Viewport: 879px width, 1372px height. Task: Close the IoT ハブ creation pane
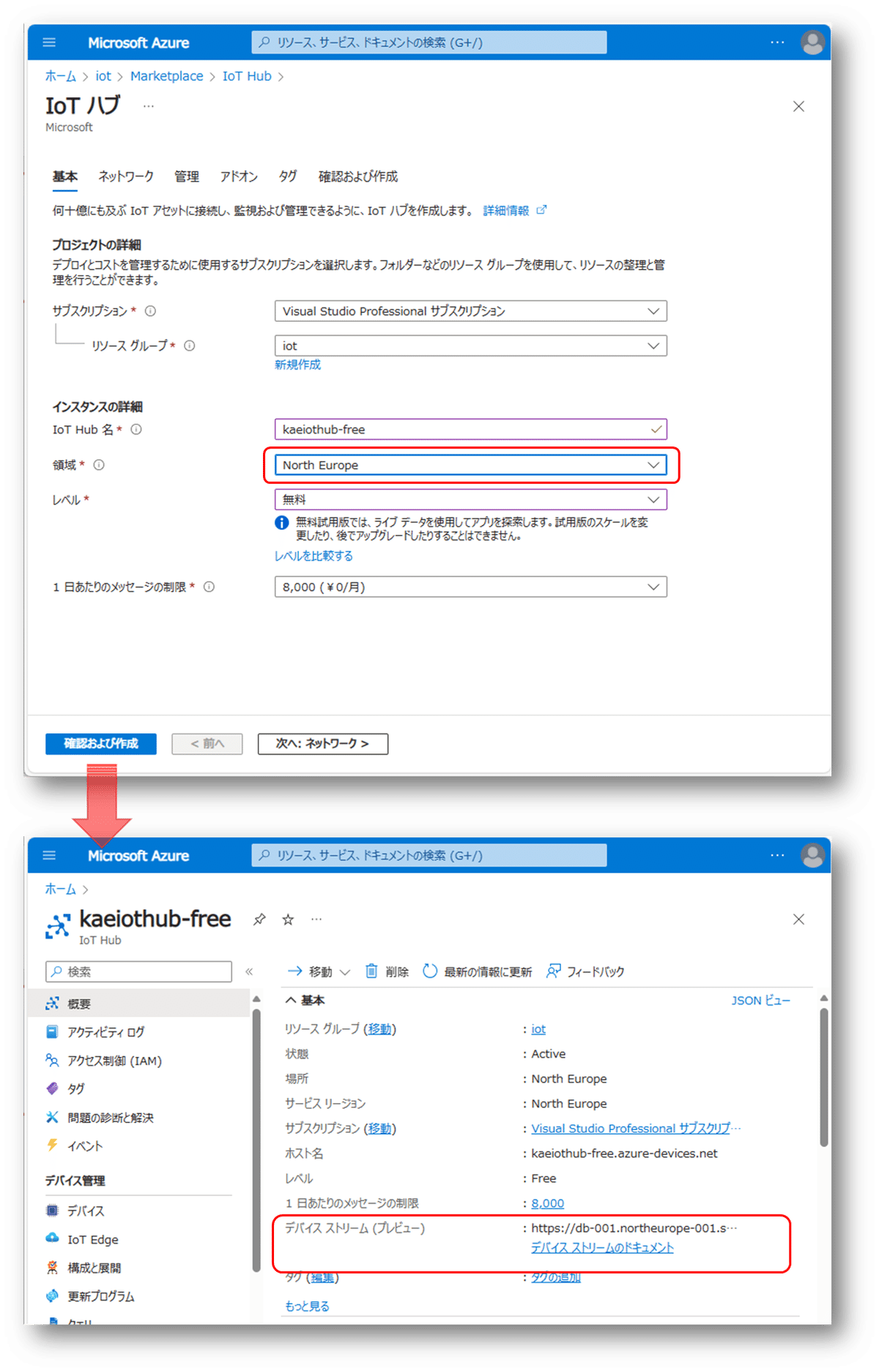click(x=798, y=106)
